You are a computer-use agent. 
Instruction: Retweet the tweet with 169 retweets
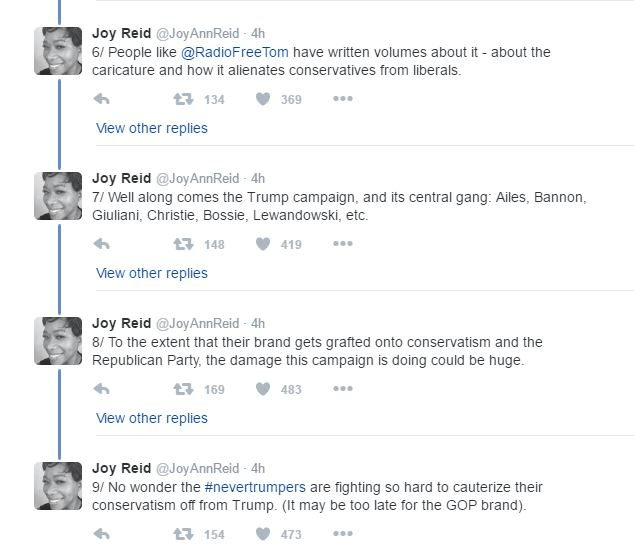pos(182,389)
